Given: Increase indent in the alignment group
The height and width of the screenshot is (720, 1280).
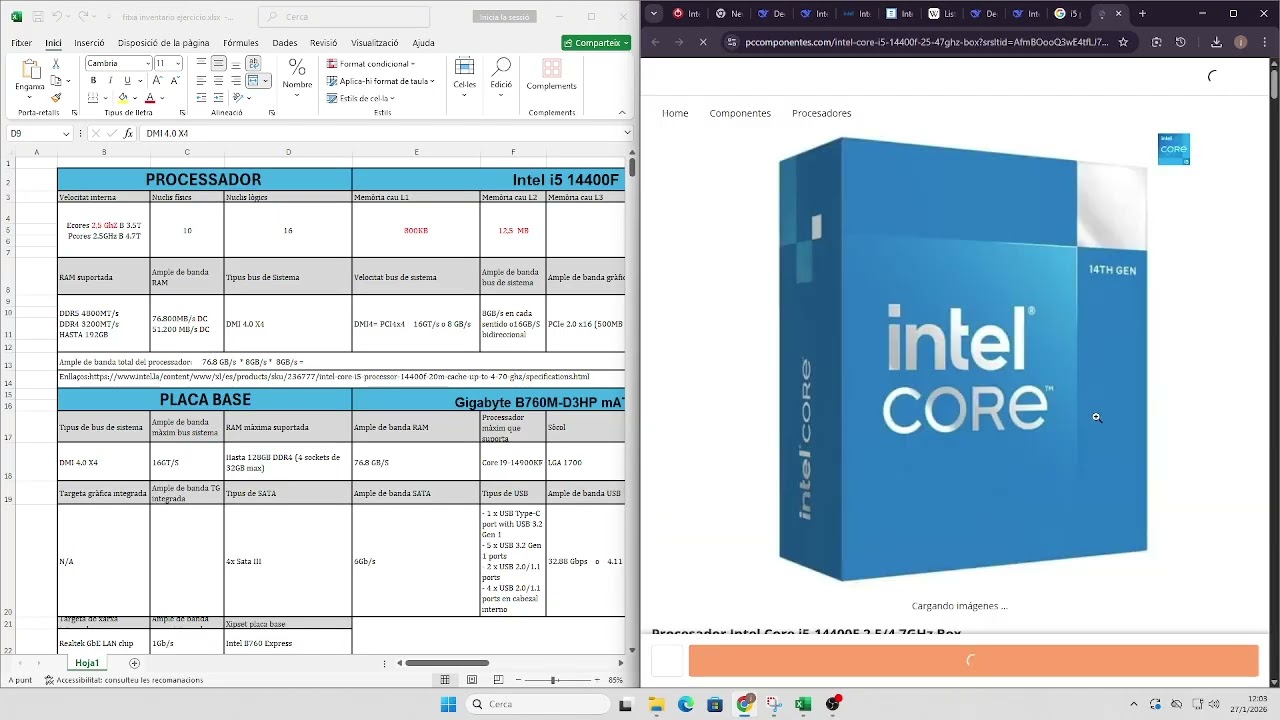Looking at the screenshot, I should click(x=218, y=98).
